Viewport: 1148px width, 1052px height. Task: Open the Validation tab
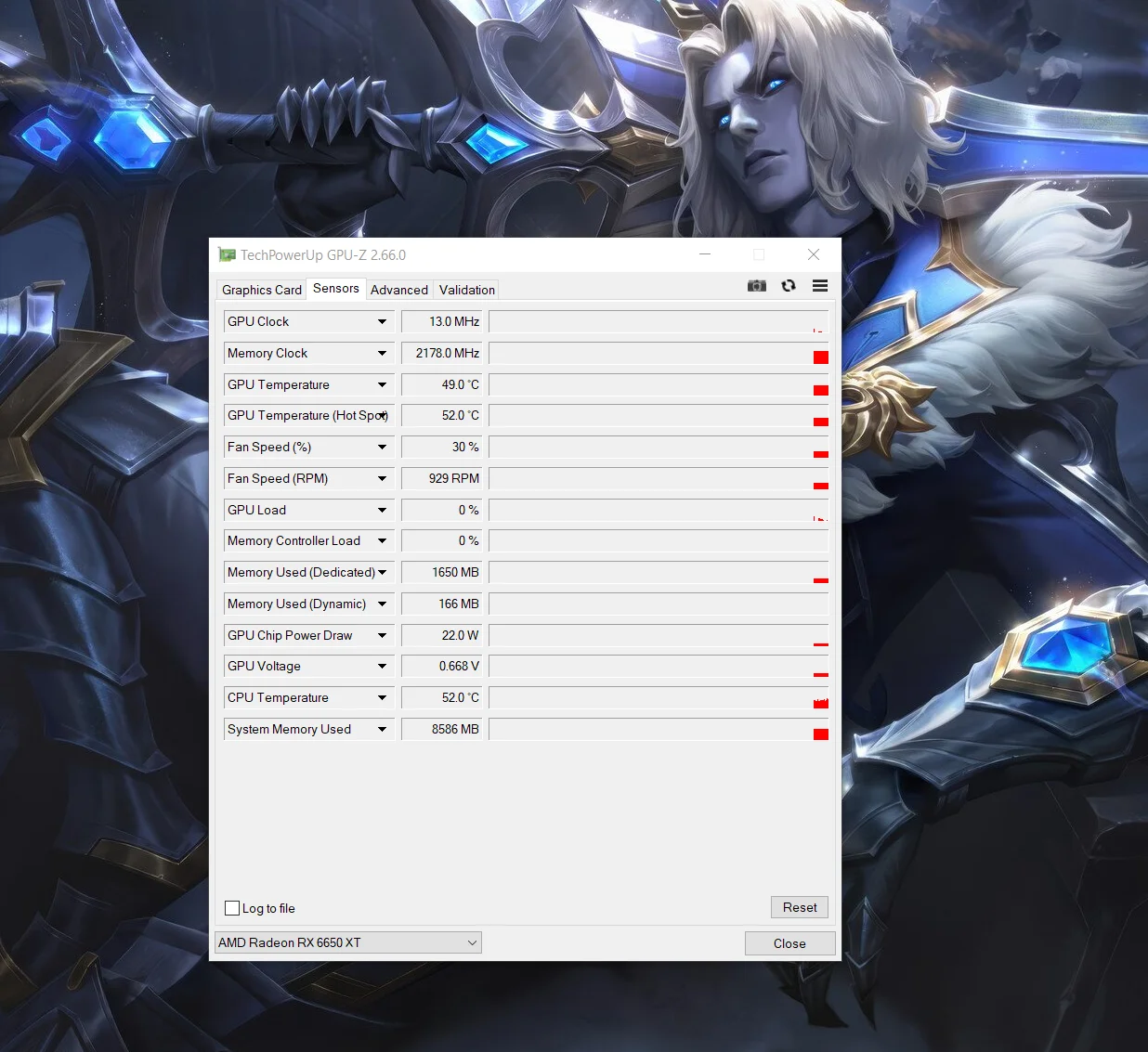pyautogui.click(x=467, y=290)
